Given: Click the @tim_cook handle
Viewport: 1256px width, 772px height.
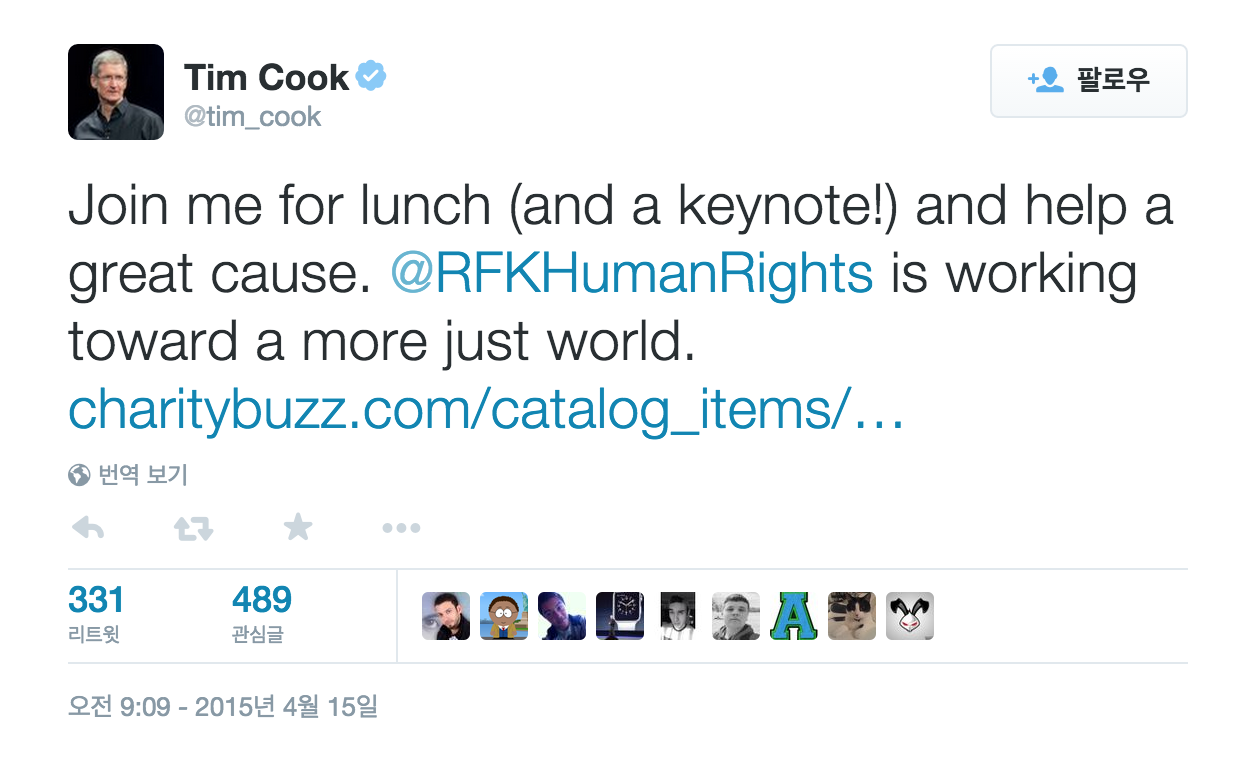Looking at the screenshot, I should [x=252, y=117].
